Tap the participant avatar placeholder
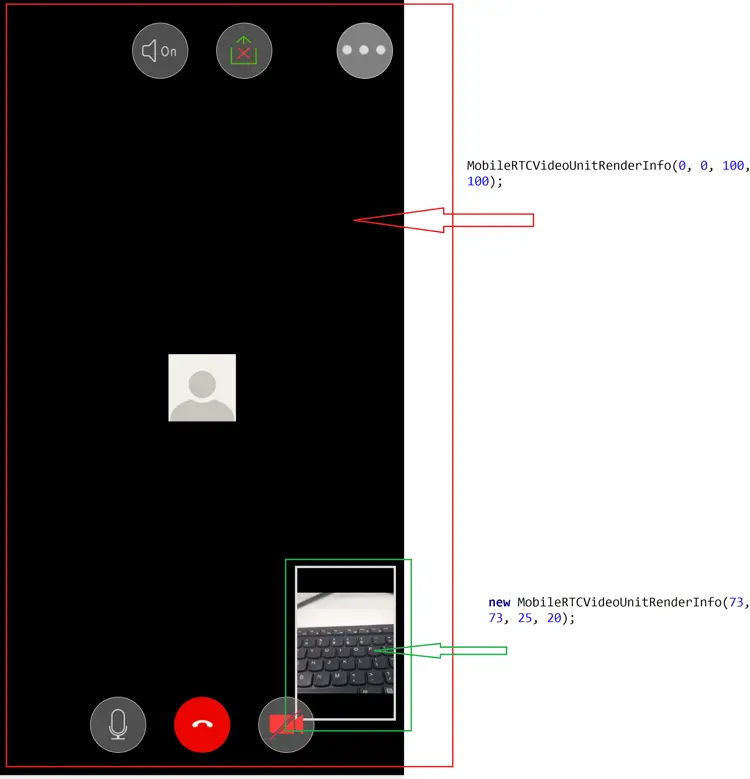The width and height of the screenshot is (750, 779). point(202,388)
